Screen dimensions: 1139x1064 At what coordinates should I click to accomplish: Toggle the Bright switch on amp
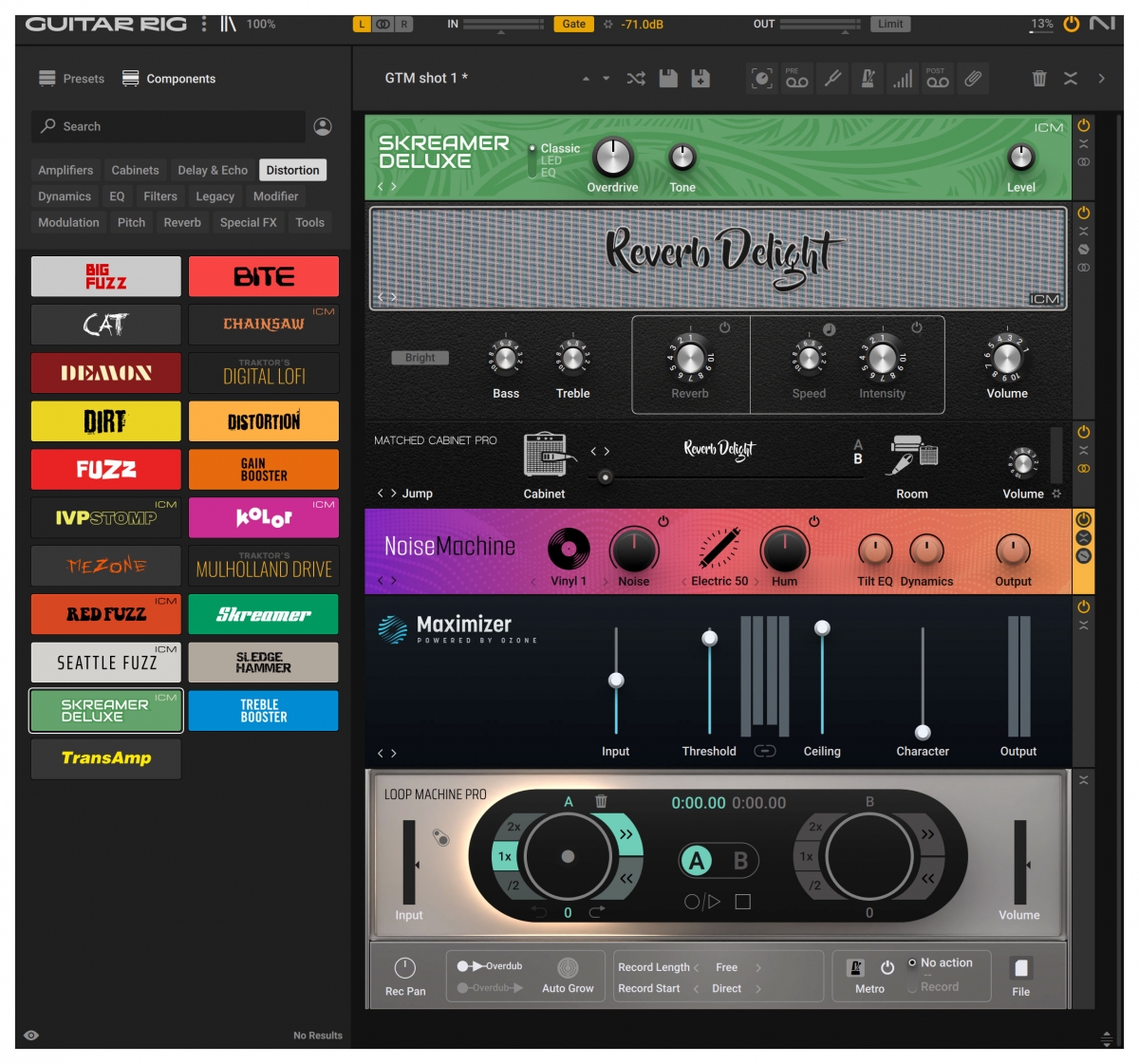(x=420, y=358)
